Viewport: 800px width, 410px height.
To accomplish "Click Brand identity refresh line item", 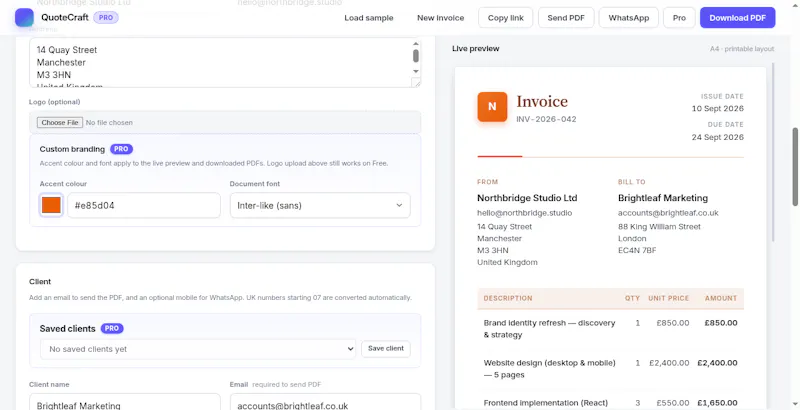I will (549, 329).
